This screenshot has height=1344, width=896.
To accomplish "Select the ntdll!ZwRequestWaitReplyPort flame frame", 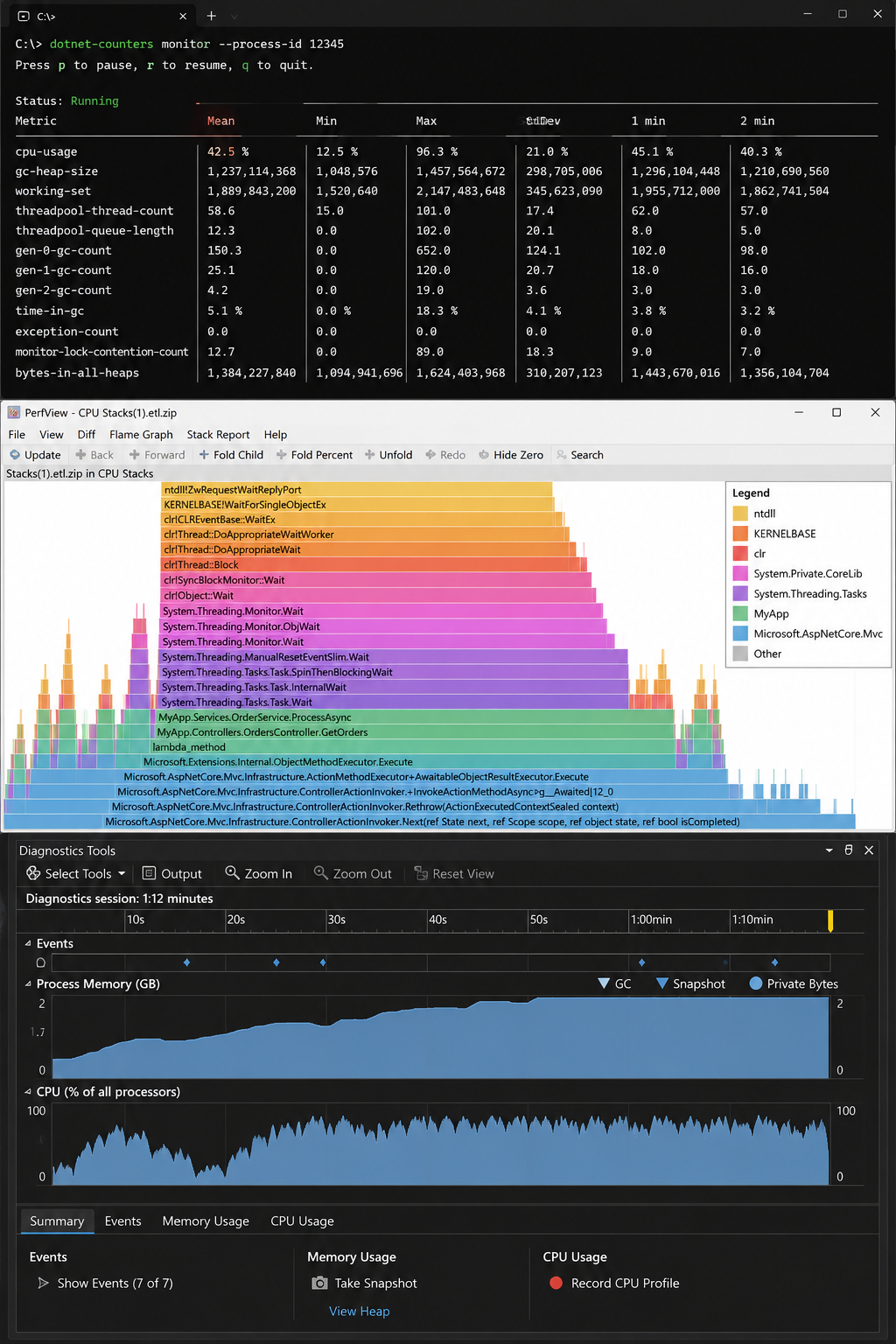I will pyautogui.click(x=356, y=490).
